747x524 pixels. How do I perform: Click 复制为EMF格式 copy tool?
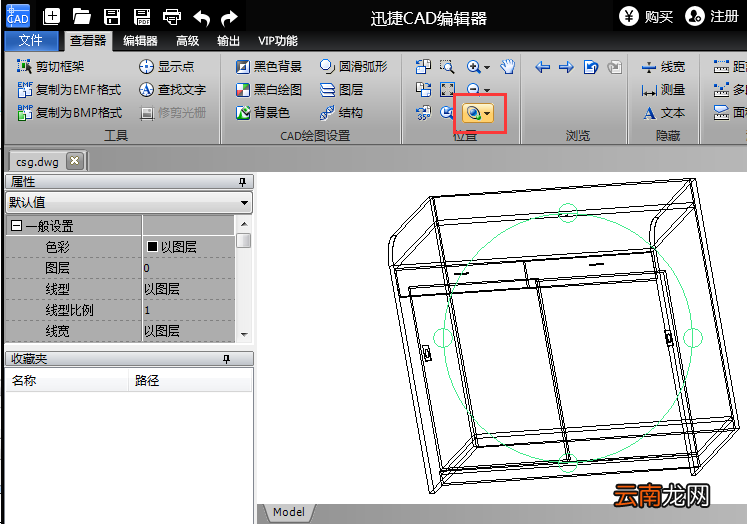[70, 90]
